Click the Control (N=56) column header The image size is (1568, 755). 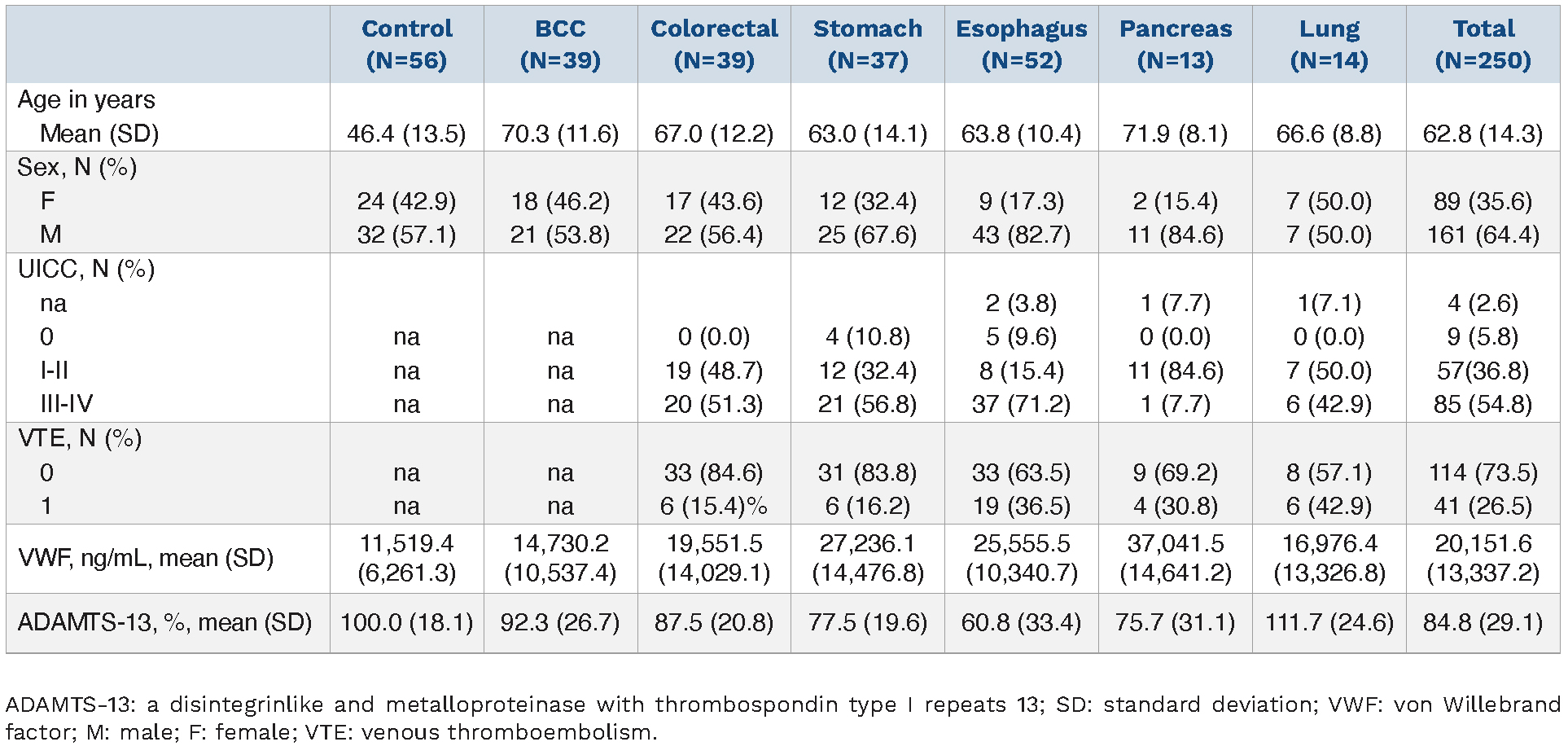(406, 44)
